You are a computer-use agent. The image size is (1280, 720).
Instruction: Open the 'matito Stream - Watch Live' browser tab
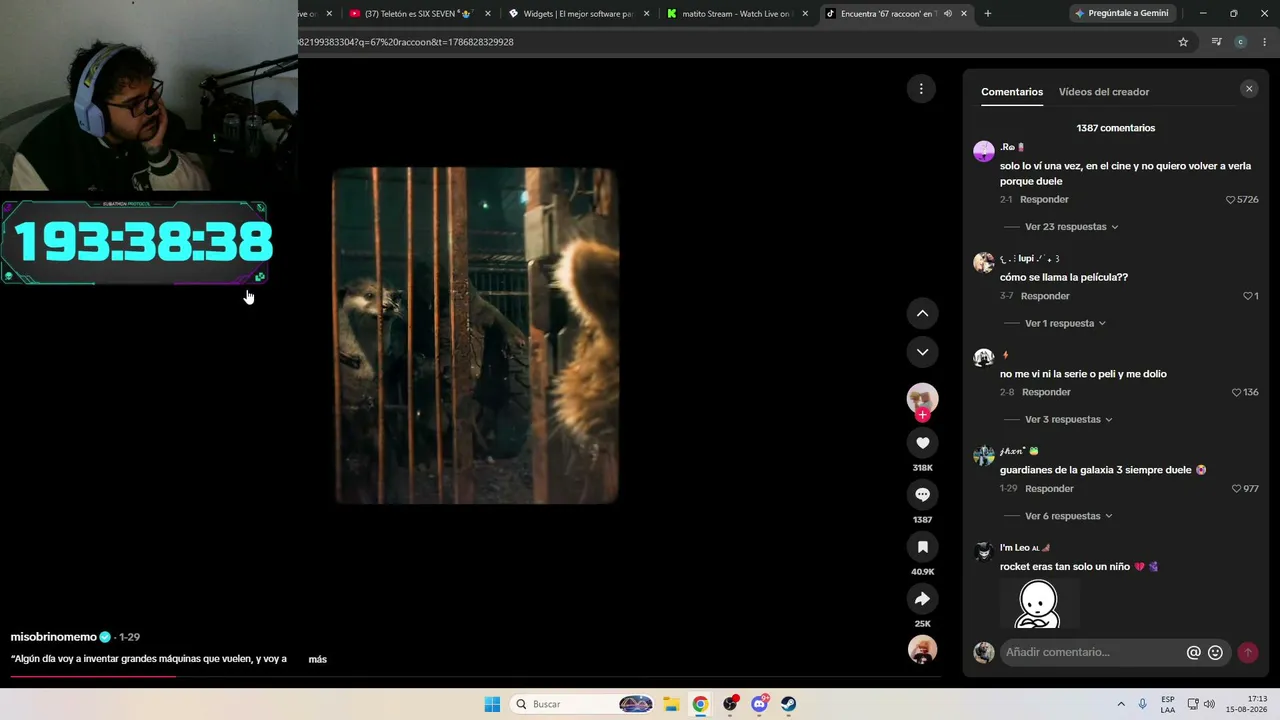tap(737, 14)
